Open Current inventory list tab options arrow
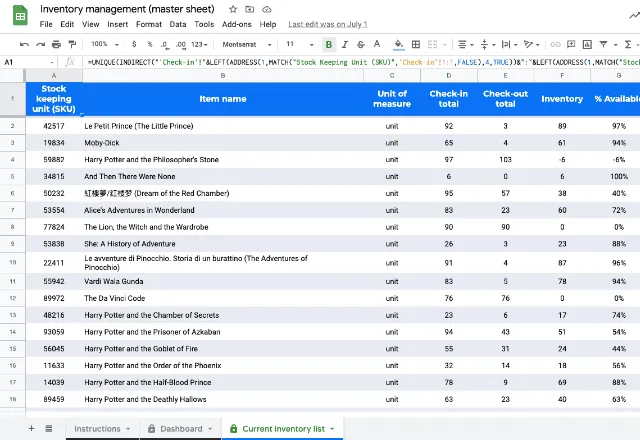 coord(332,429)
